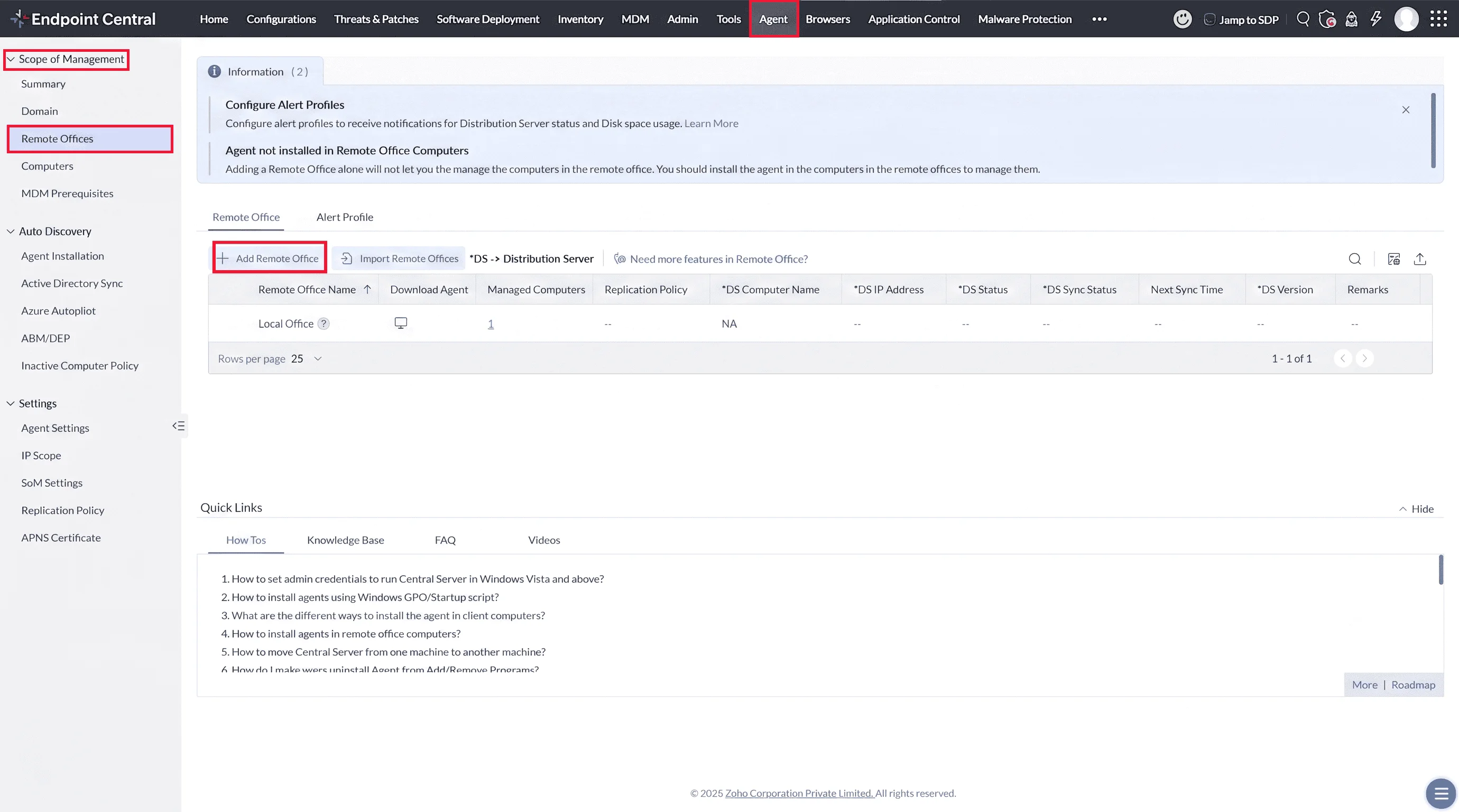Click Import Remote Offices button
Viewport: 1459px width, 812px height.
[x=399, y=259]
